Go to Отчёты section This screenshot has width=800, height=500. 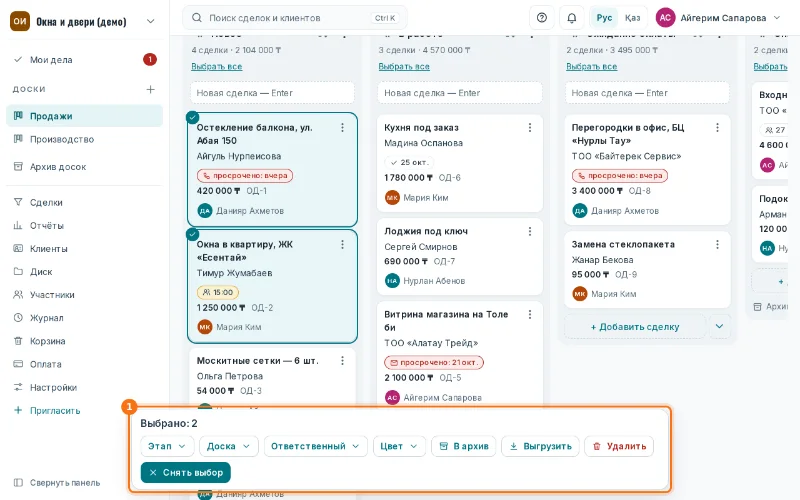pos(84,226)
